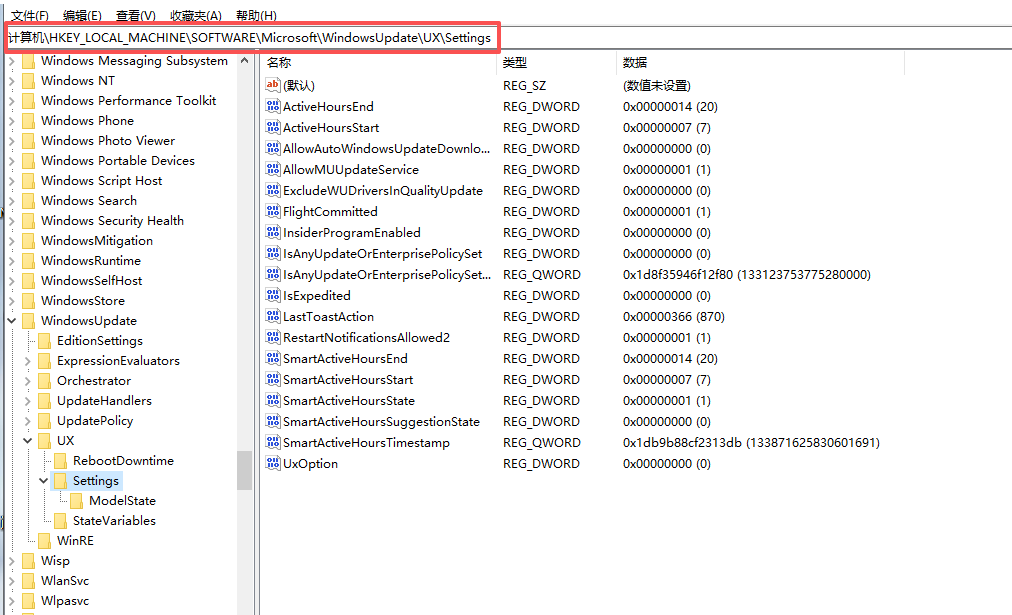Viewport: 1012px width, 615px height.
Task: Click the data value 0x00000366 (870)
Action: click(x=673, y=317)
